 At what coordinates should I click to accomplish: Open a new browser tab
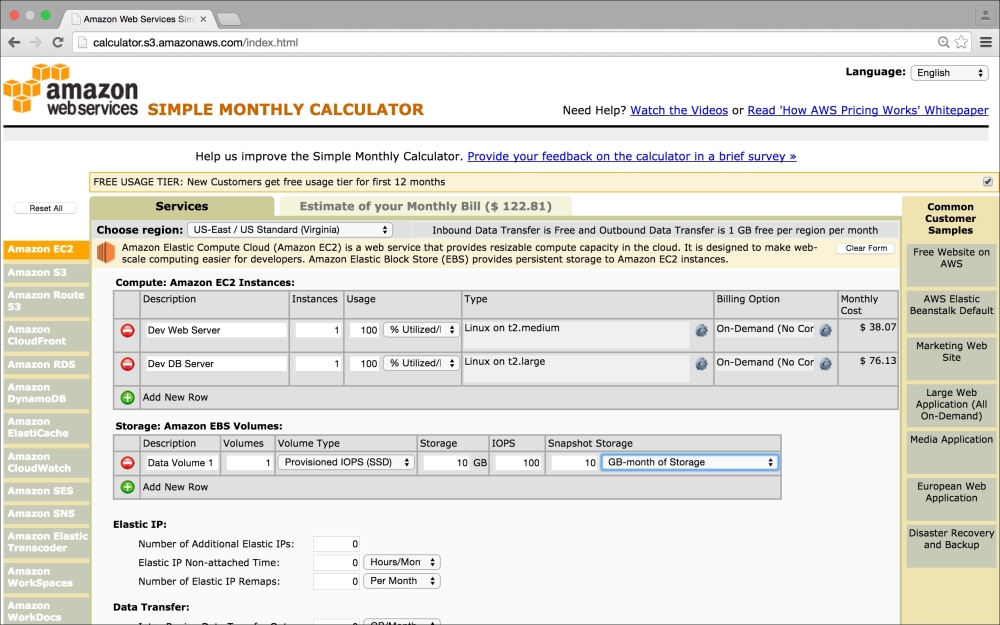click(x=228, y=20)
